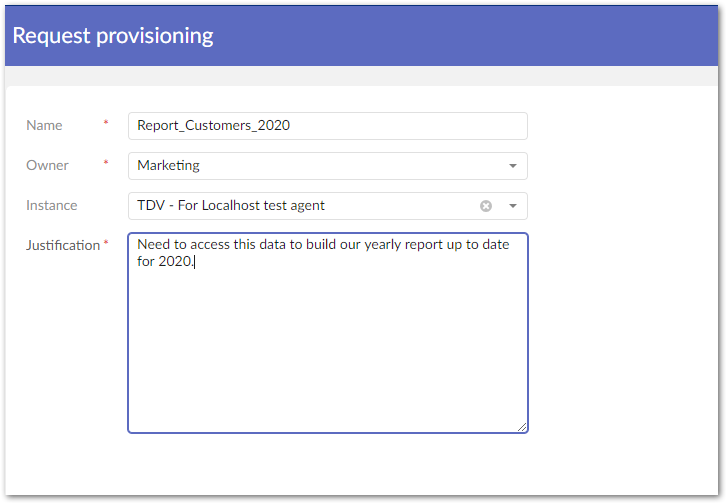Select the Marketing owner combo box
The image size is (727, 504).
[x=327, y=166]
